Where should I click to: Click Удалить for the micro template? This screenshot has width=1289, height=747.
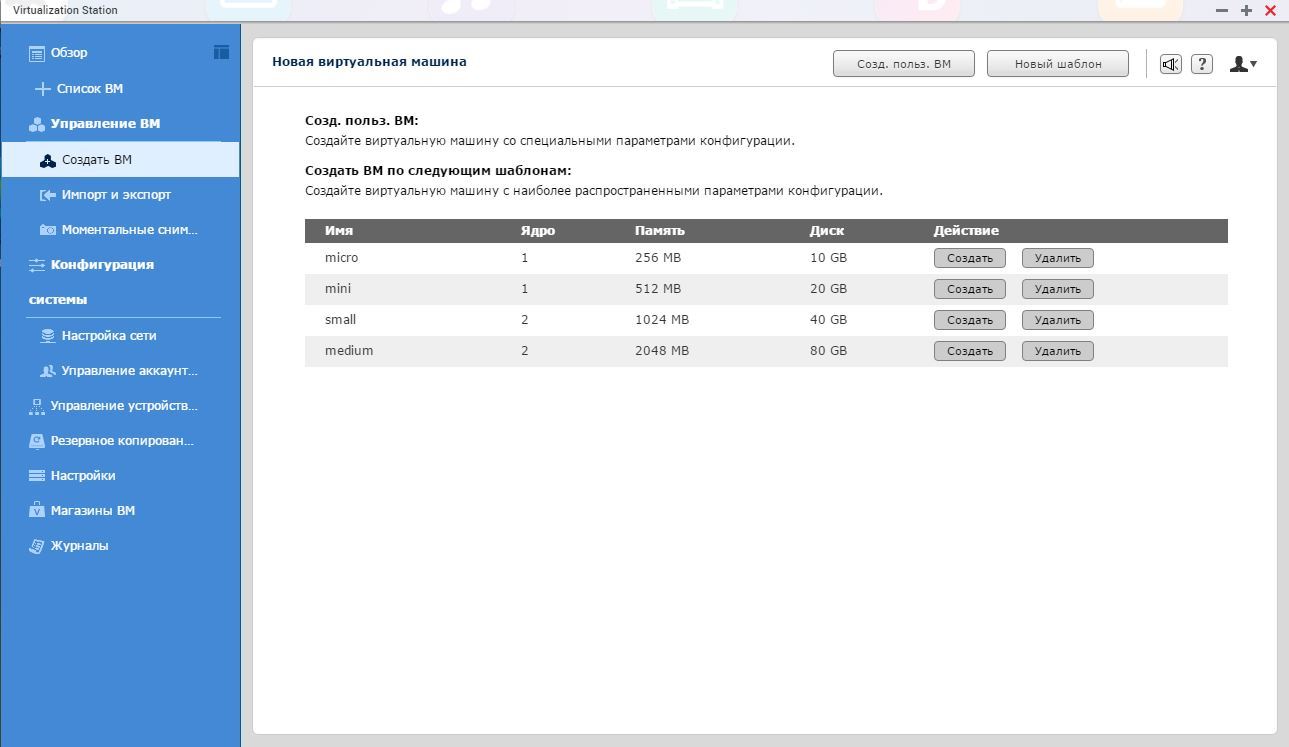point(1058,258)
